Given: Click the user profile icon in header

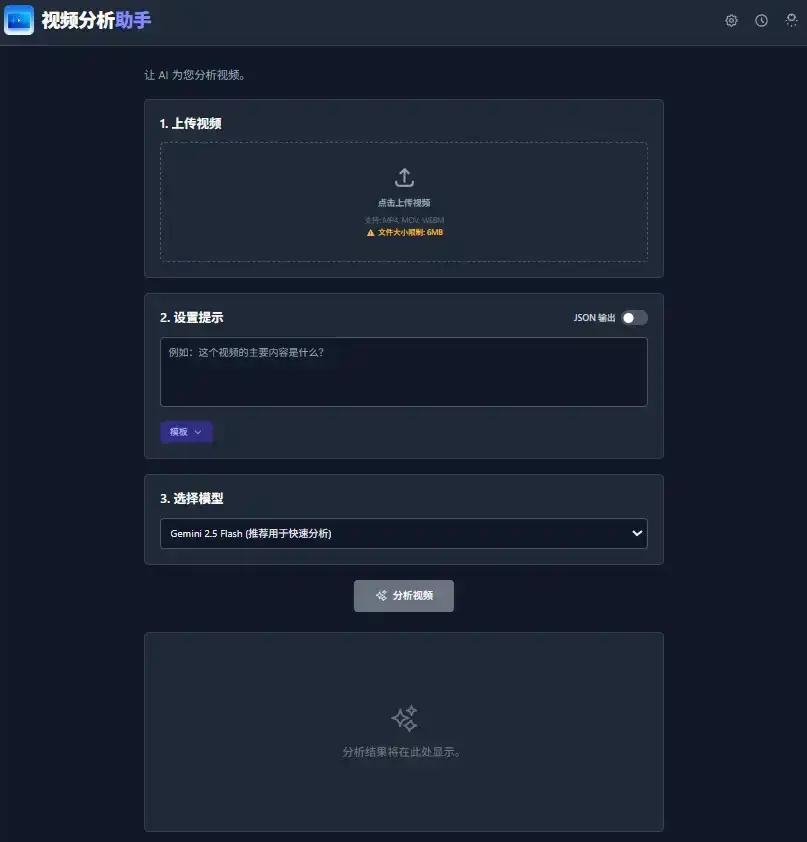Looking at the screenshot, I should (791, 20).
